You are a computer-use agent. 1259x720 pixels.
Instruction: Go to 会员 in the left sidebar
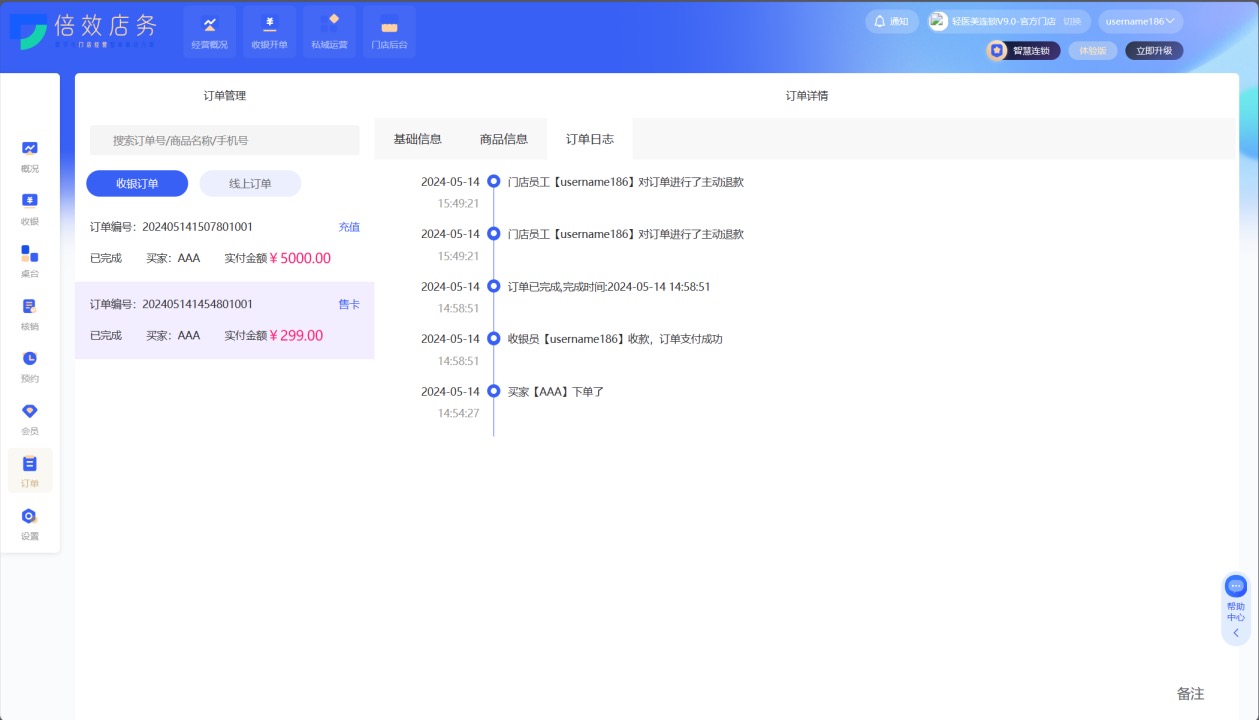(30, 418)
